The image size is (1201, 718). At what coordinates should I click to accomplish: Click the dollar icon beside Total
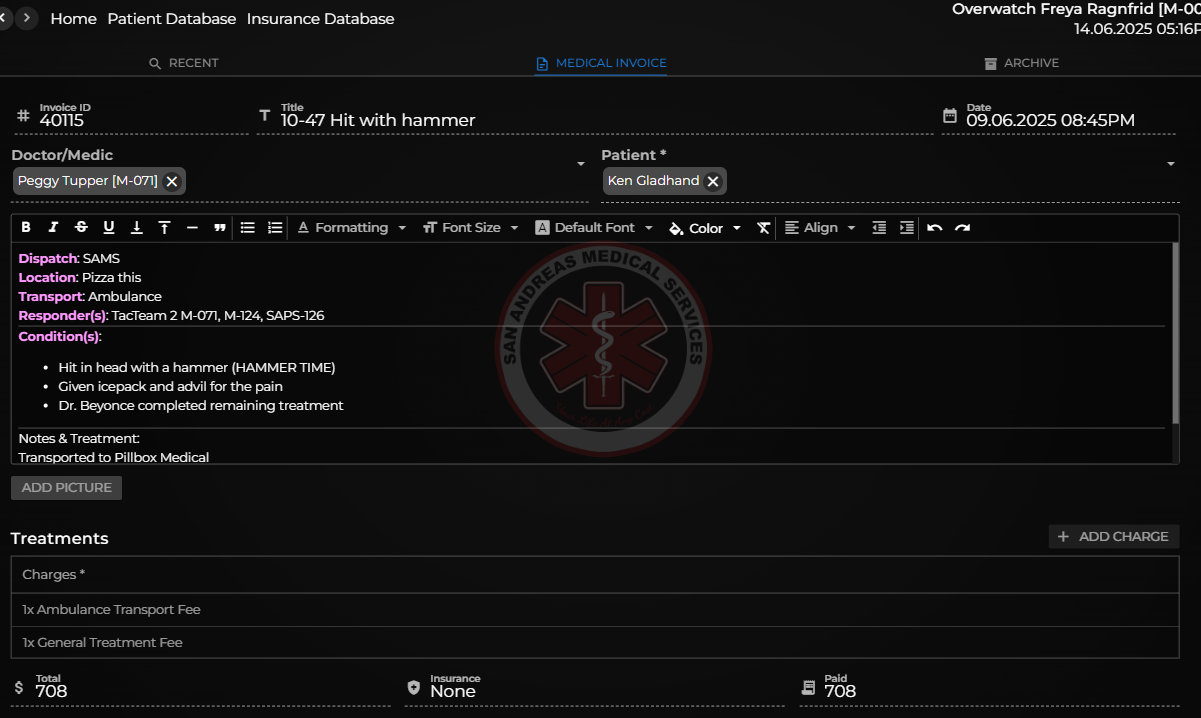(x=19, y=688)
